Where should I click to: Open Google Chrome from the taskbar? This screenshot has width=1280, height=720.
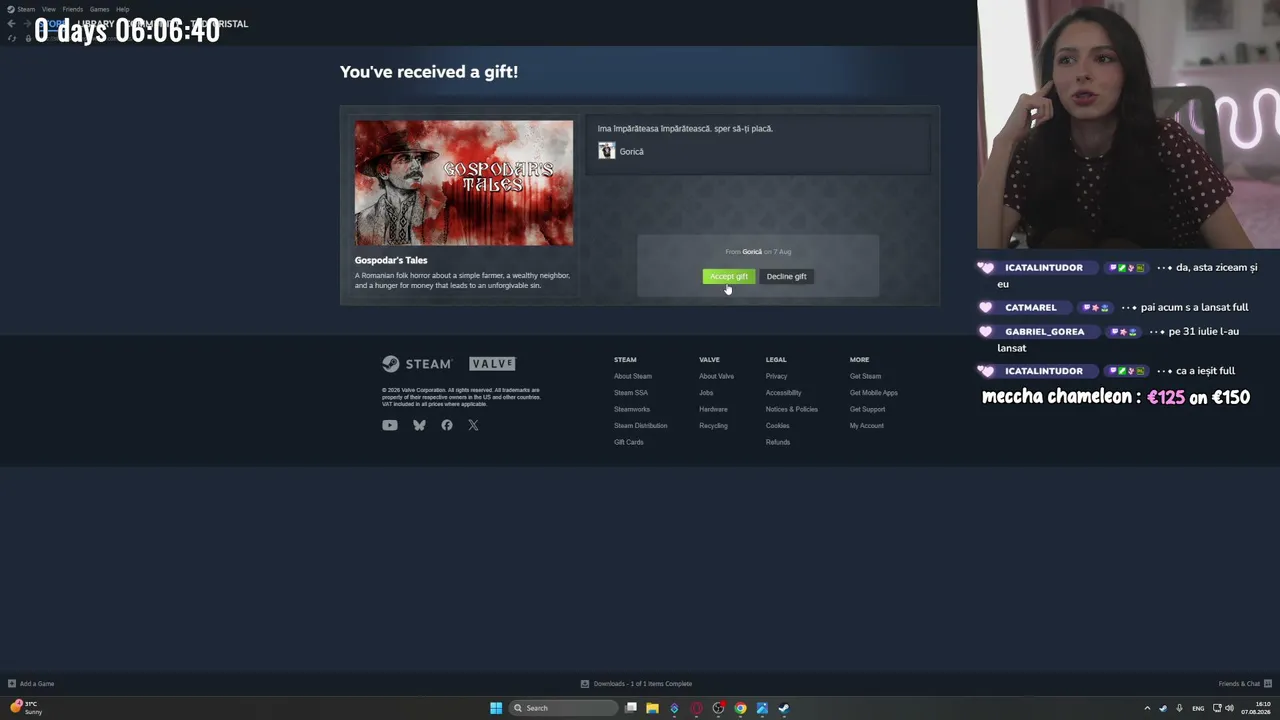pos(740,708)
